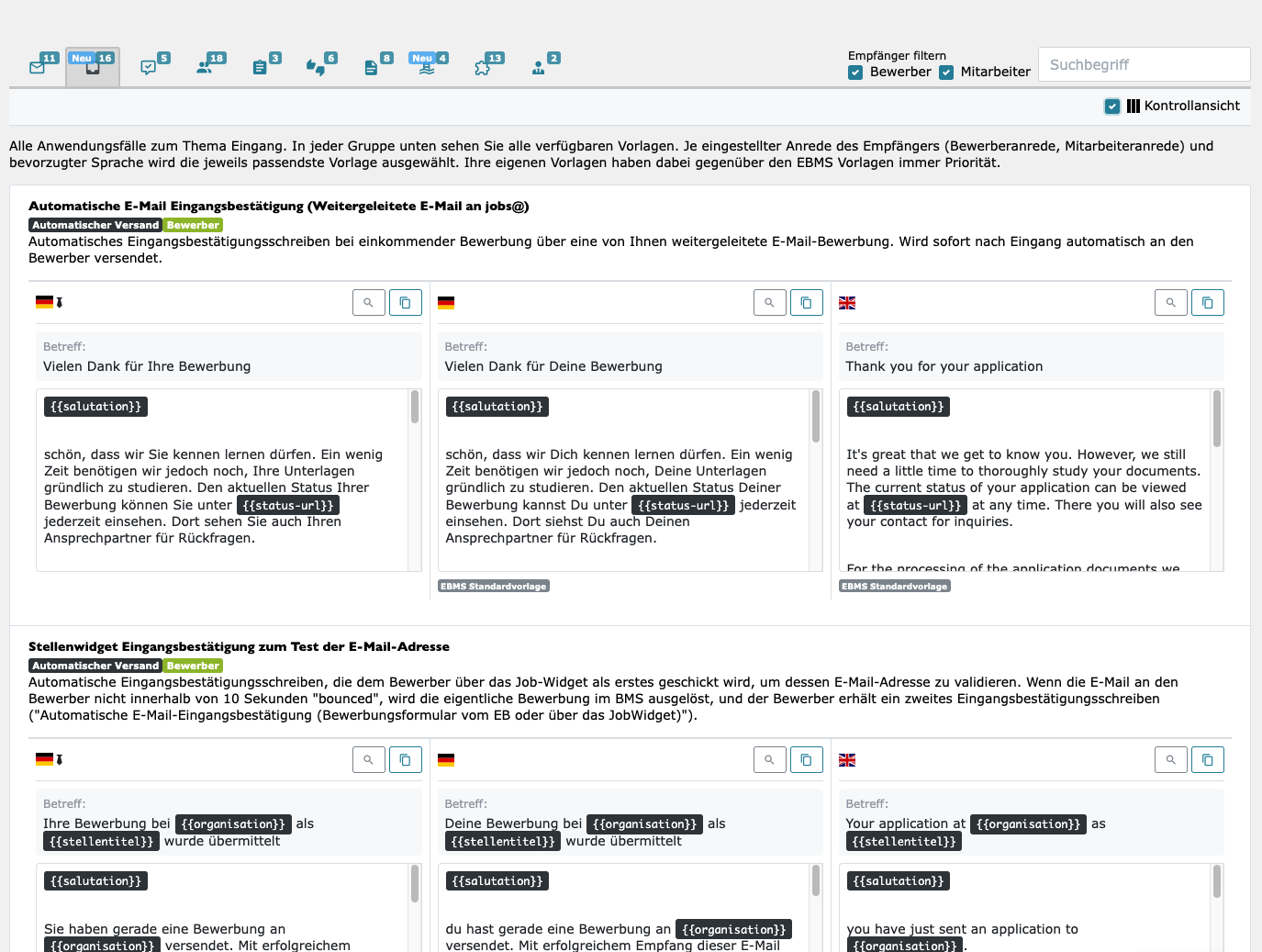Open the person-in-suit tab with badge 2
This screenshot has height=952, width=1262.
click(539, 67)
